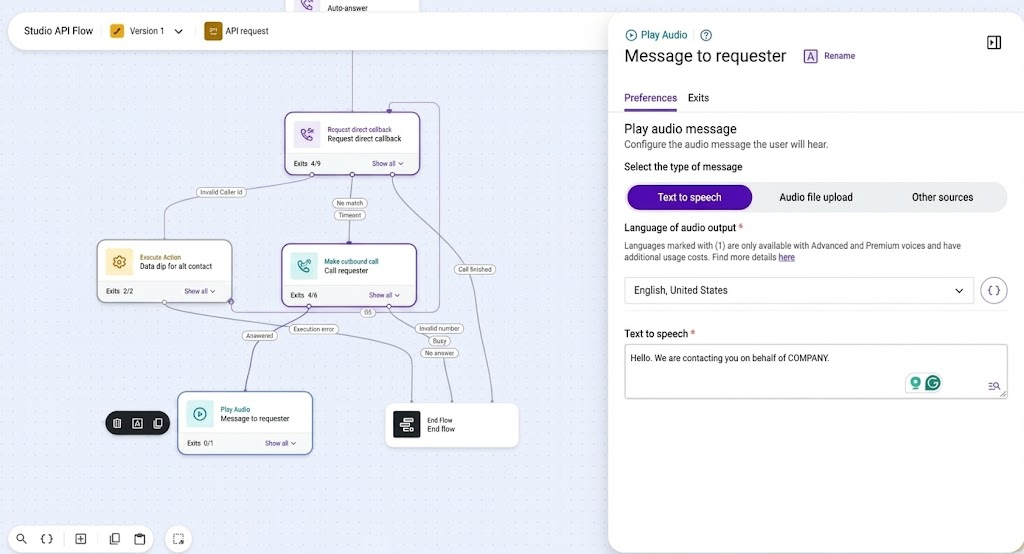Click the text search icon in text area
1024x554 pixels.
point(993,386)
